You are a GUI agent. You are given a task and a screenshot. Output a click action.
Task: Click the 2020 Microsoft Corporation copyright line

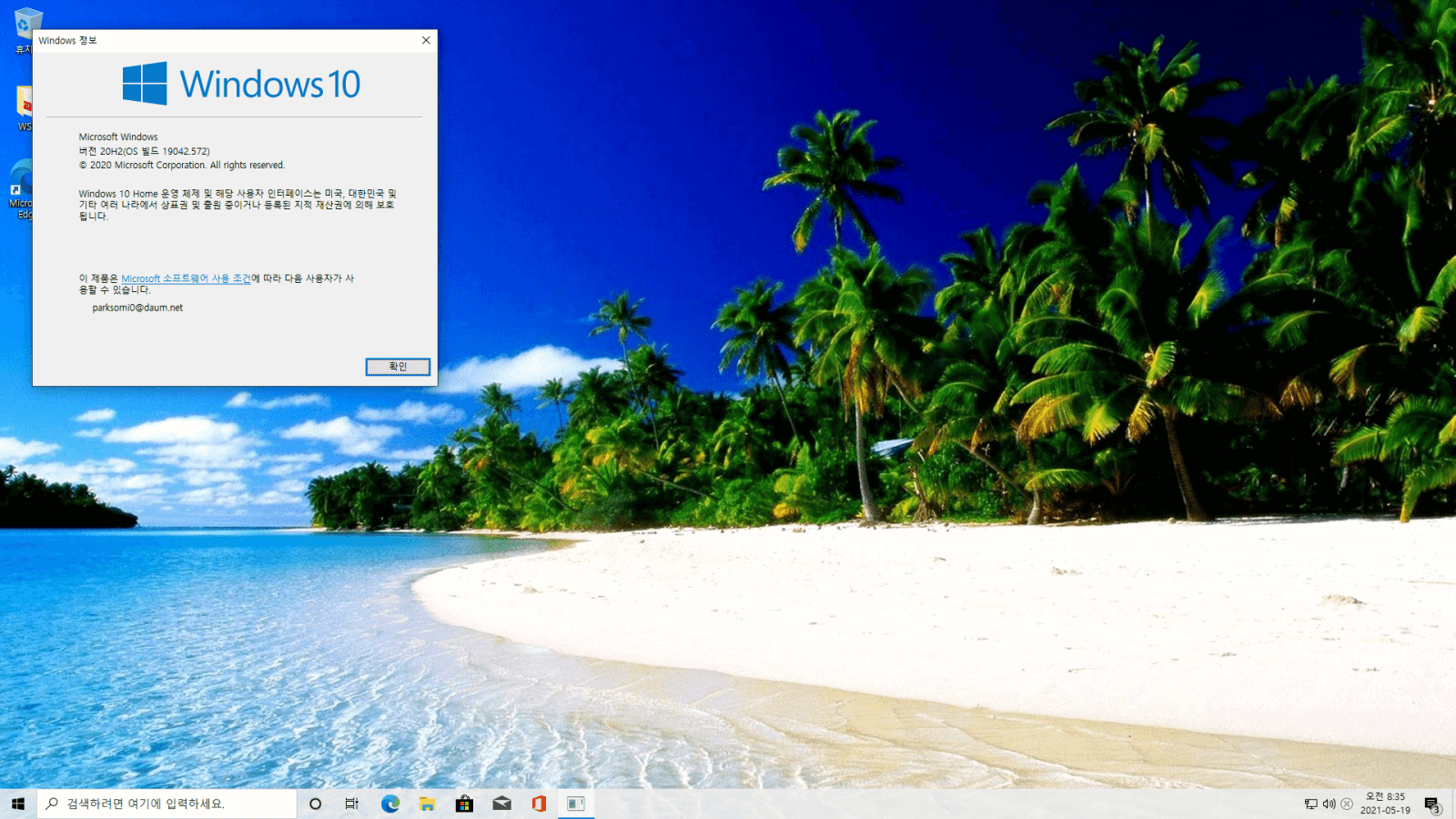tap(182, 165)
